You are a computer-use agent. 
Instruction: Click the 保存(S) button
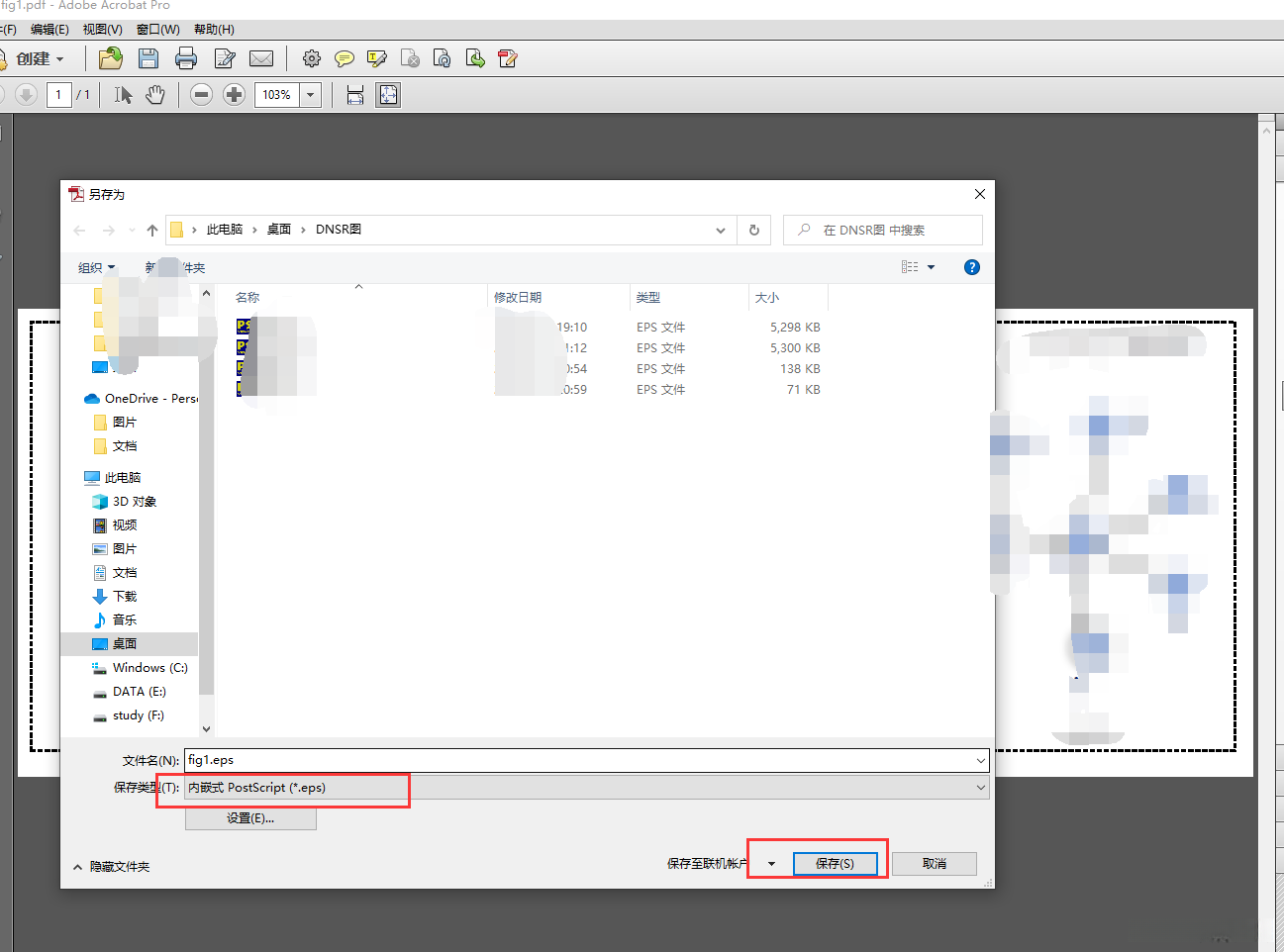835,864
